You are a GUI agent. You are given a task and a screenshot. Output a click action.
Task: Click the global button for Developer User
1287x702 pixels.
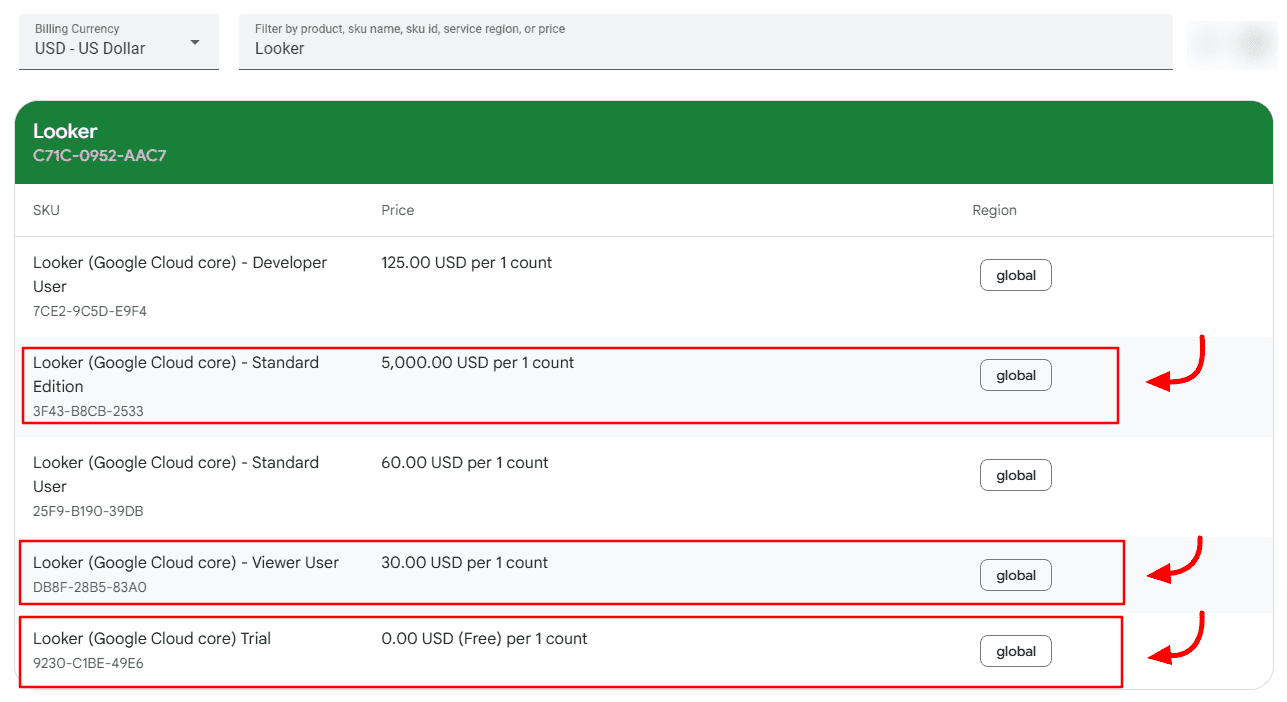click(1015, 275)
